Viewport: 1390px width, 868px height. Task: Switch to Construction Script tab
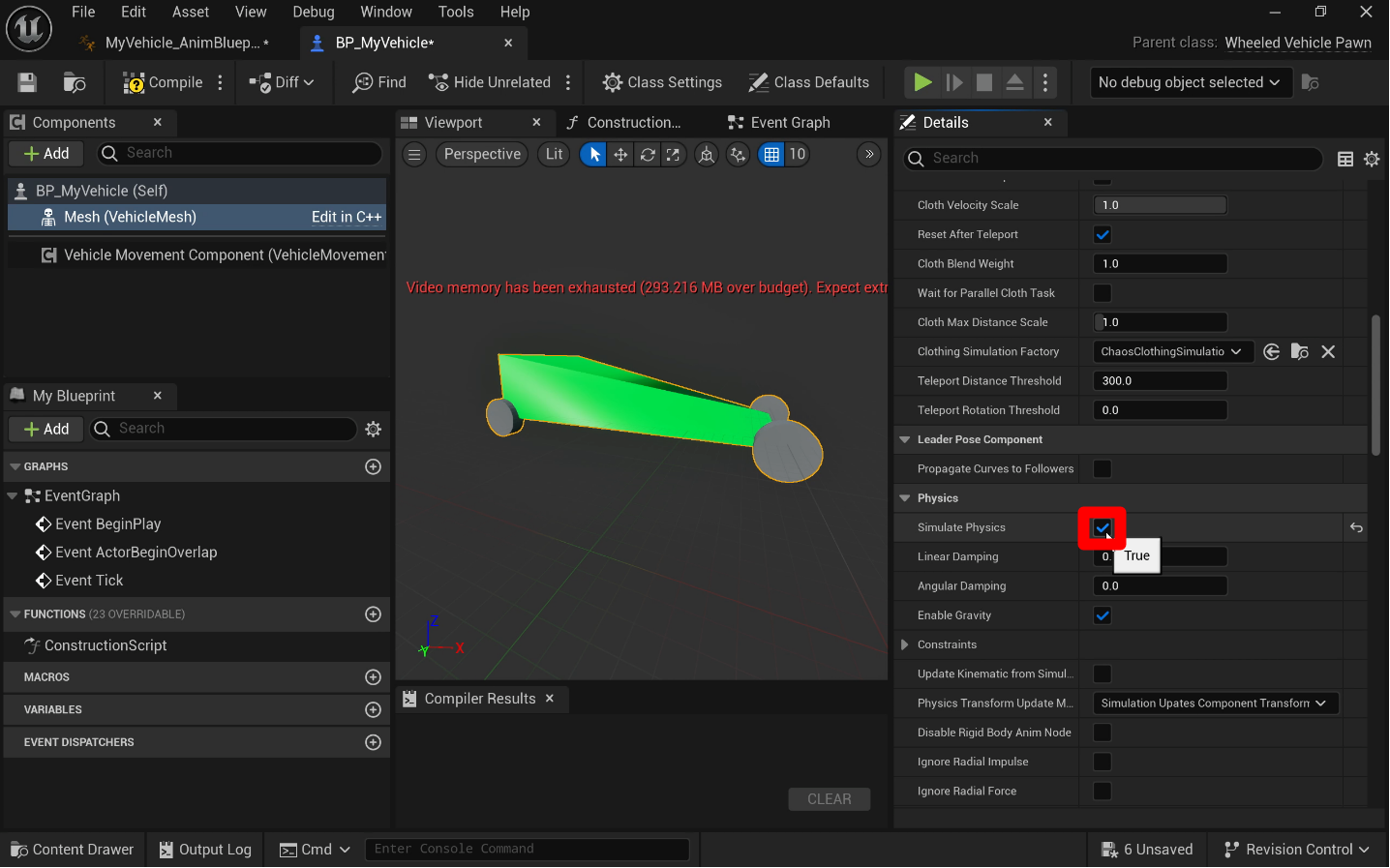[x=624, y=123]
